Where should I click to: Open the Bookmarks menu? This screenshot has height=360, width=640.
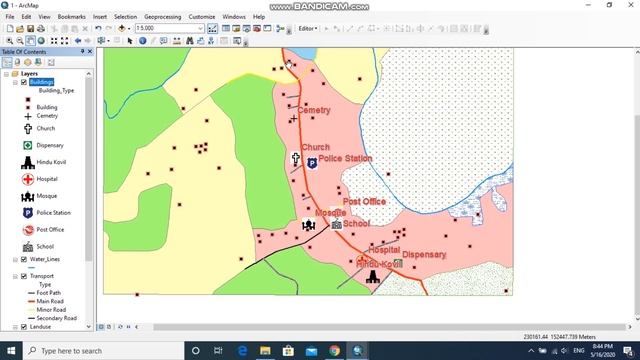click(71, 17)
